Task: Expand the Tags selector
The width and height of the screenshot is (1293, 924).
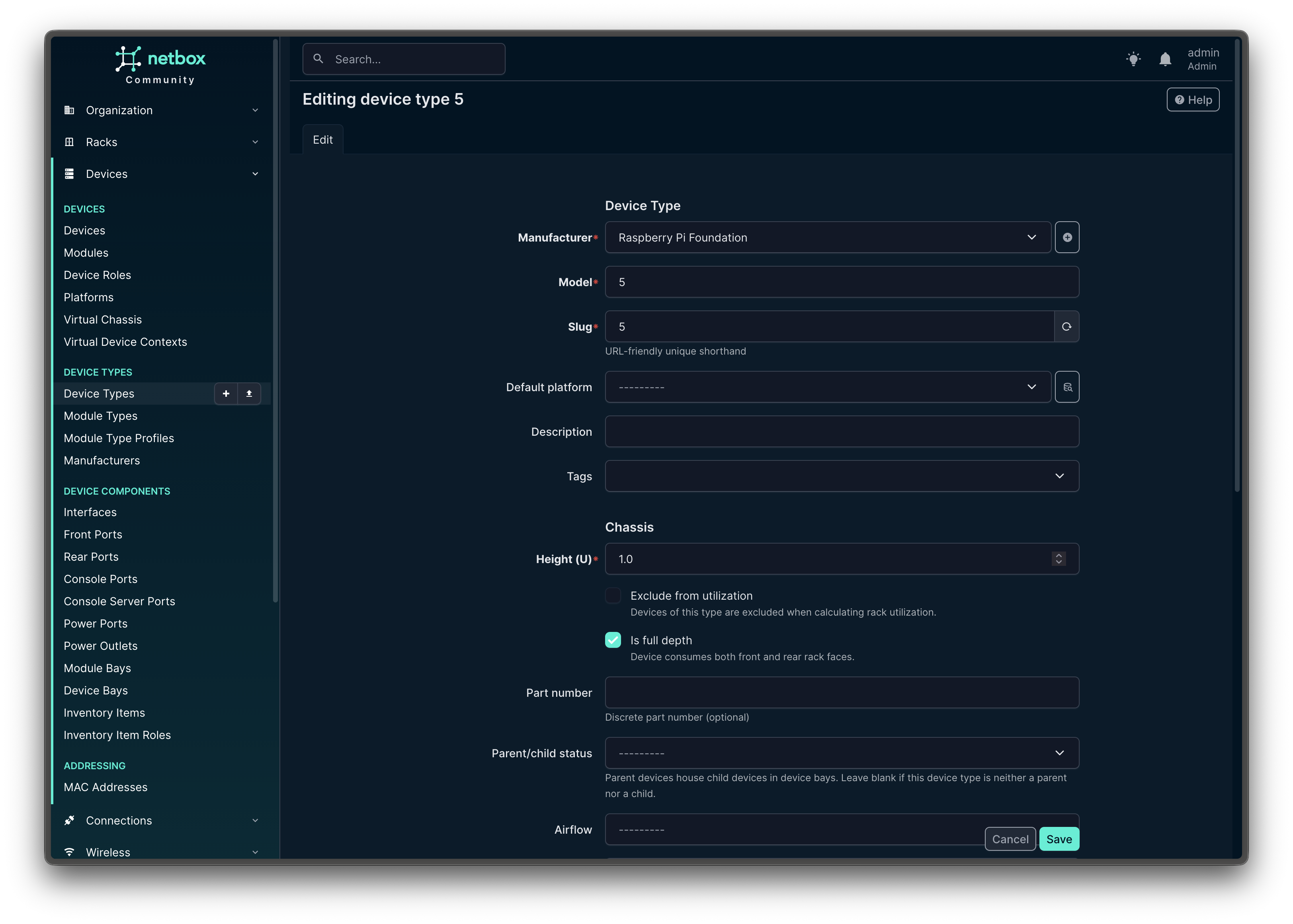Action: click(x=841, y=476)
